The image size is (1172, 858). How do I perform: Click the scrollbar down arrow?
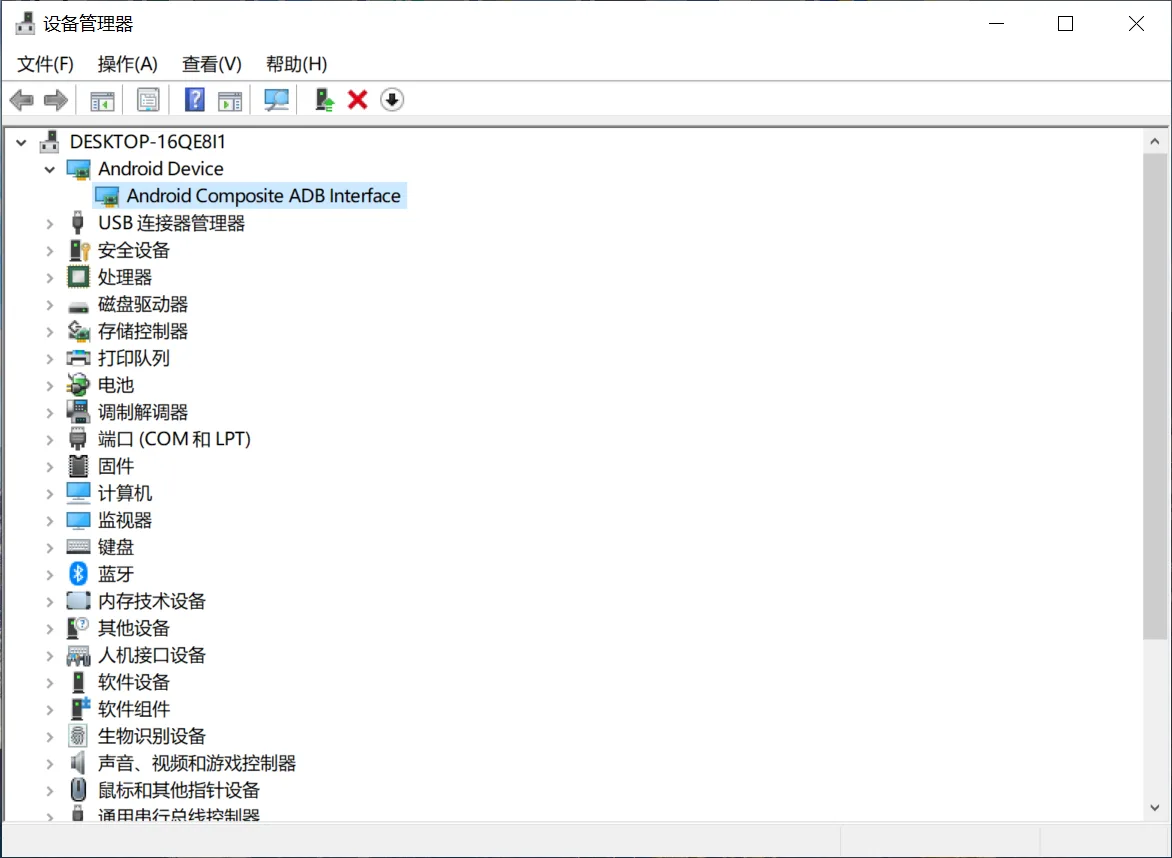[x=1155, y=808]
